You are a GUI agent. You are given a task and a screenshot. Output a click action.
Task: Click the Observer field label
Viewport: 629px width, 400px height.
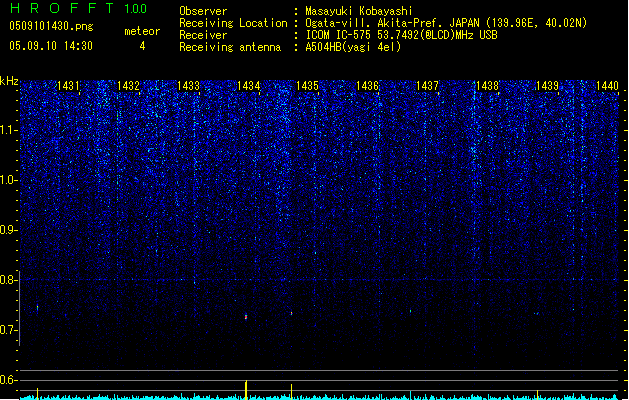point(203,11)
